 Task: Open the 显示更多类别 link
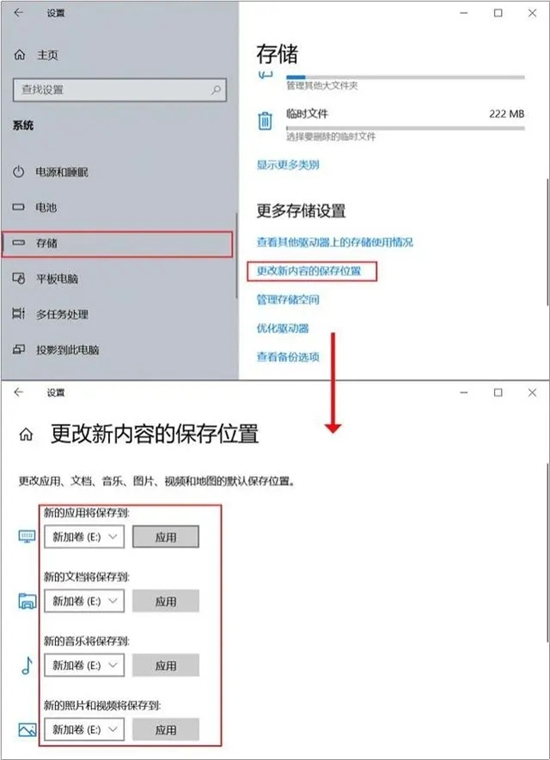click(288, 165)
